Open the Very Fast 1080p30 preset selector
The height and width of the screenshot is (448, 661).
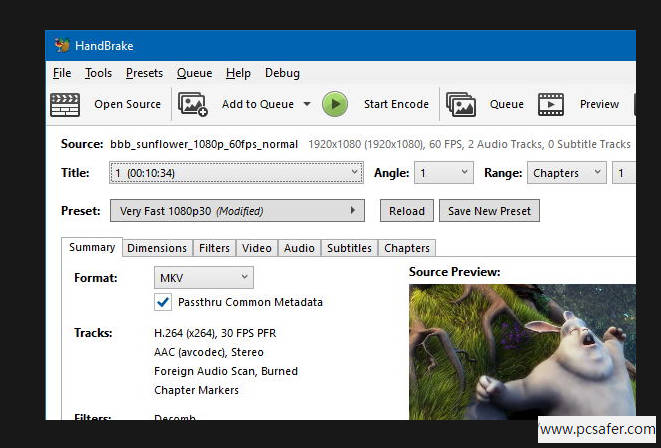(x=235, y=211)
